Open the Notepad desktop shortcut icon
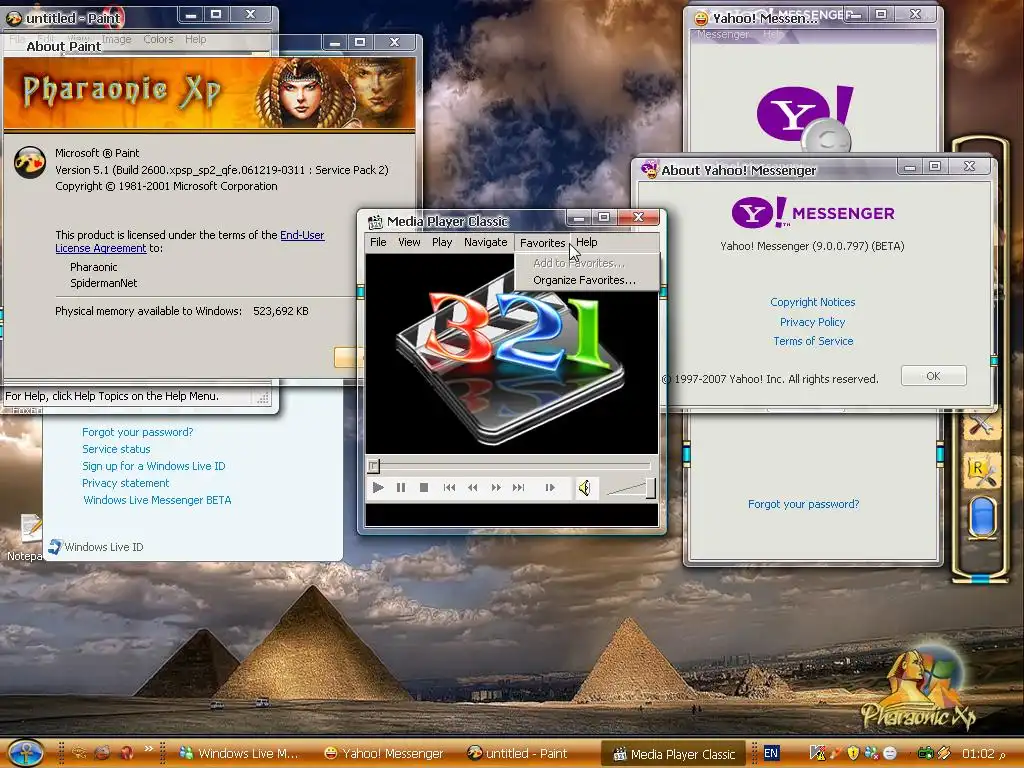The image size is (1024, 768). click(30, 529)
